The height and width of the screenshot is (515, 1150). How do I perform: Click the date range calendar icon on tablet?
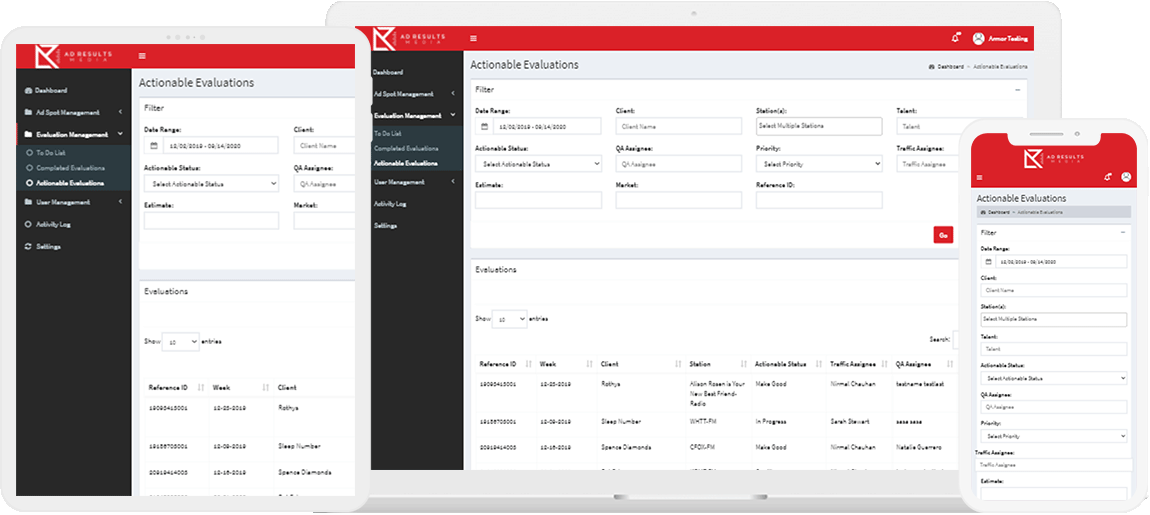[153, 145]
